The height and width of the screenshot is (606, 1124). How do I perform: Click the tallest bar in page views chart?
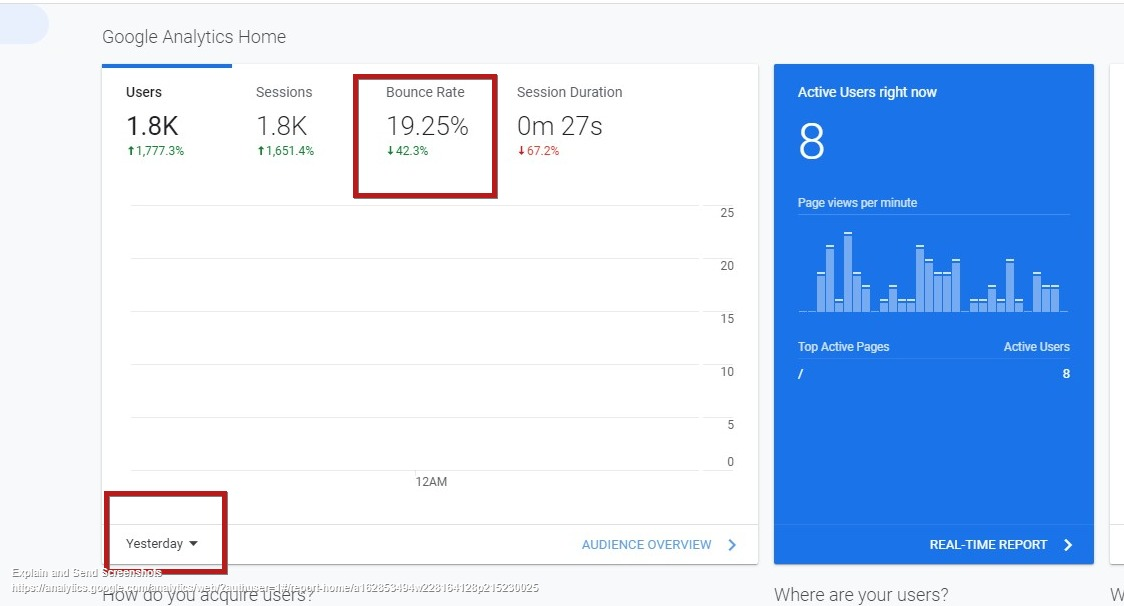click(x=848, y=272)
